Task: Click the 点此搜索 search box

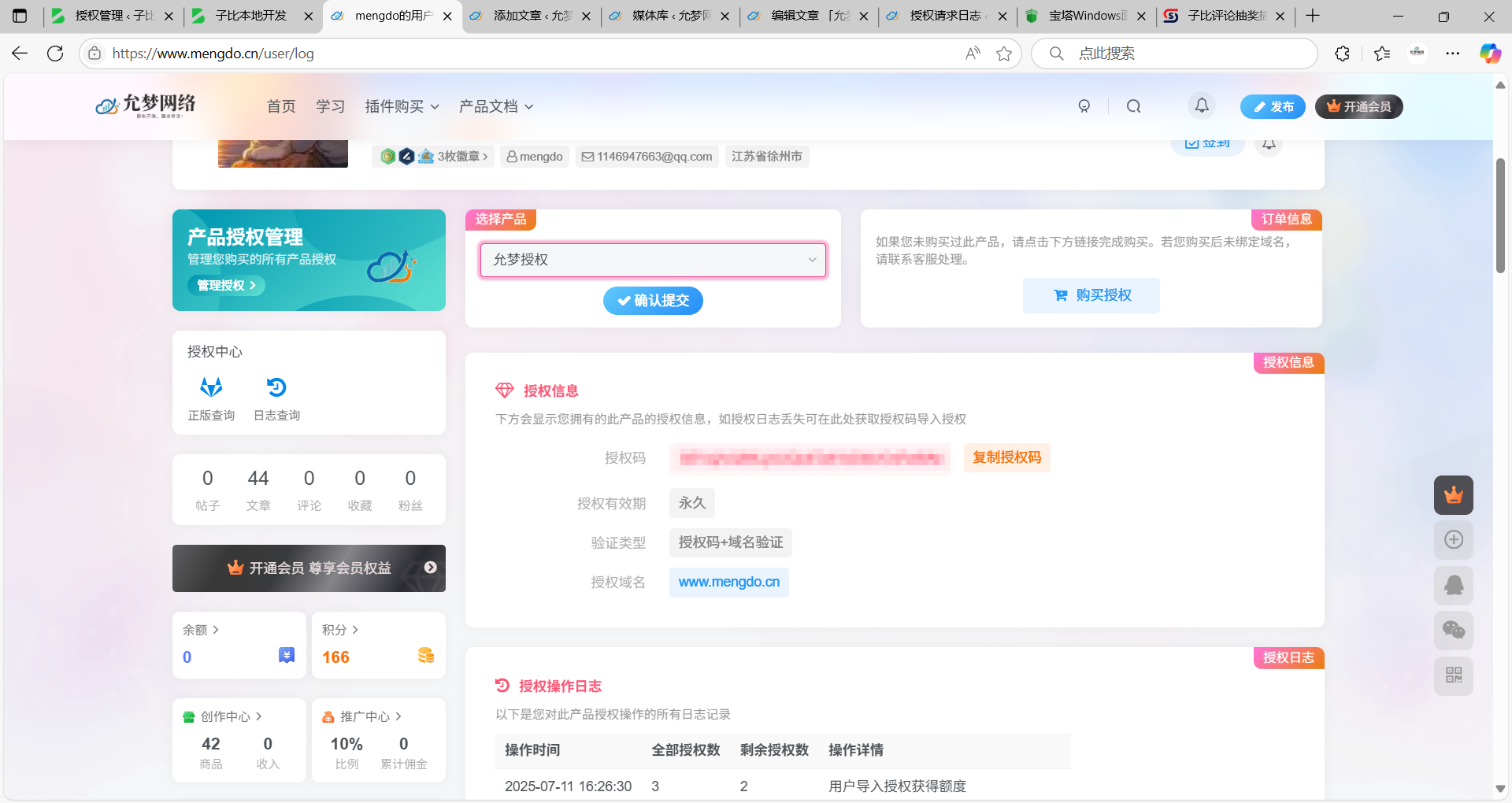Action: pyautogui.click(x=1173, y=54)
